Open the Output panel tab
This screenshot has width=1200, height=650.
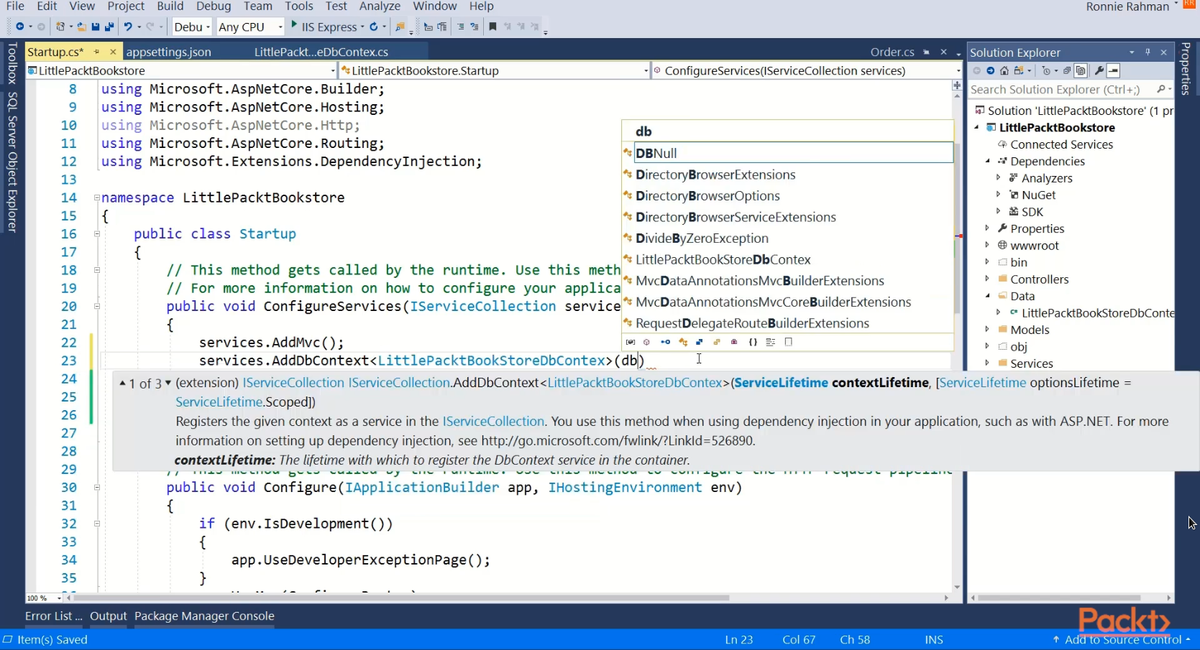tap(108, 616)
